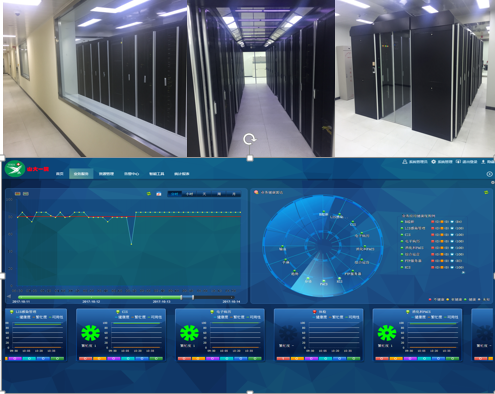The height and width of the screenshot is (394, 495).
Task: Click the left arrow beside timeline slider
Action: 9,297
